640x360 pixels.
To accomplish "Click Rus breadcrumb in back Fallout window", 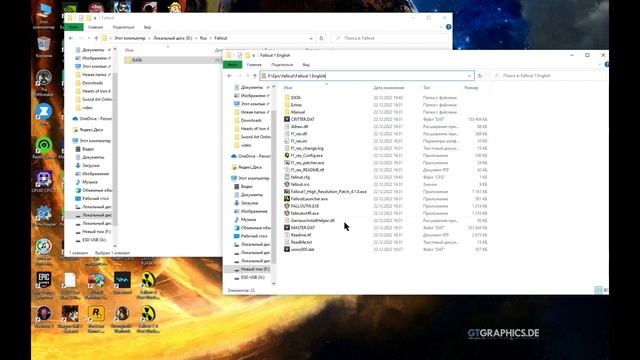I will coord(203,38).
